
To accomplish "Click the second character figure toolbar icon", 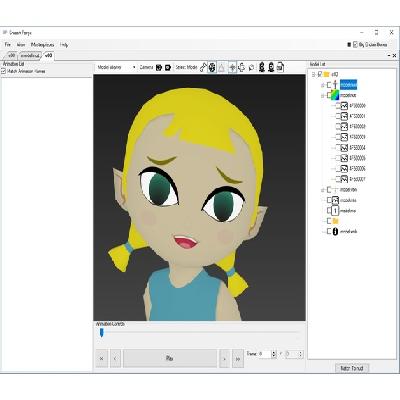I will [x=271, y=67].
